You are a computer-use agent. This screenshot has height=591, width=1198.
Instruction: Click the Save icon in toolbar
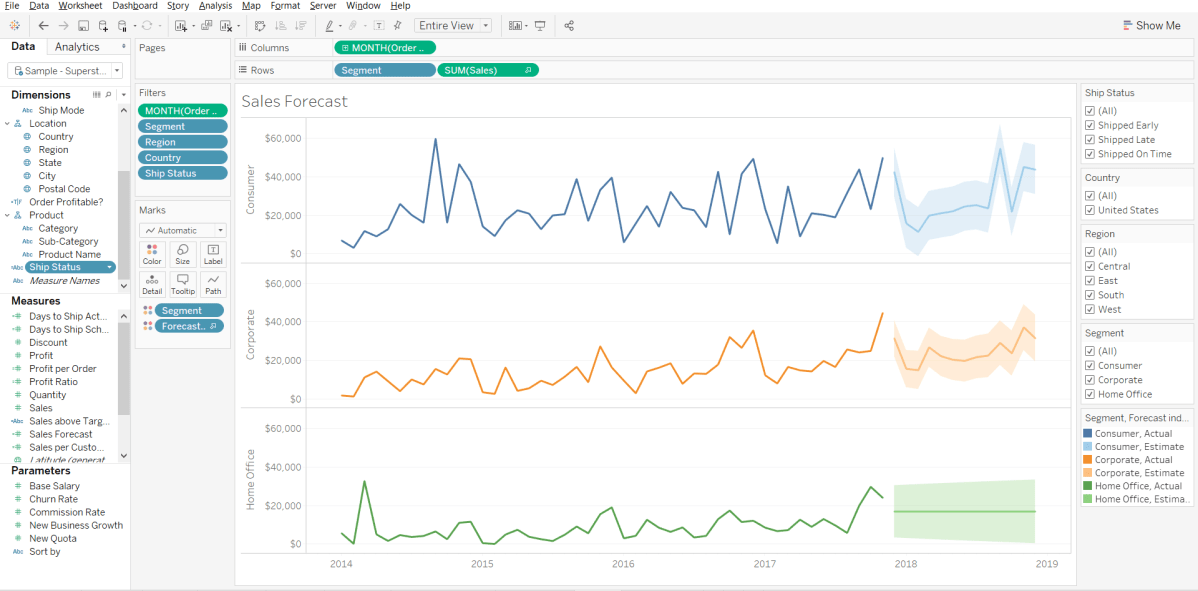(x=84, y=26)
